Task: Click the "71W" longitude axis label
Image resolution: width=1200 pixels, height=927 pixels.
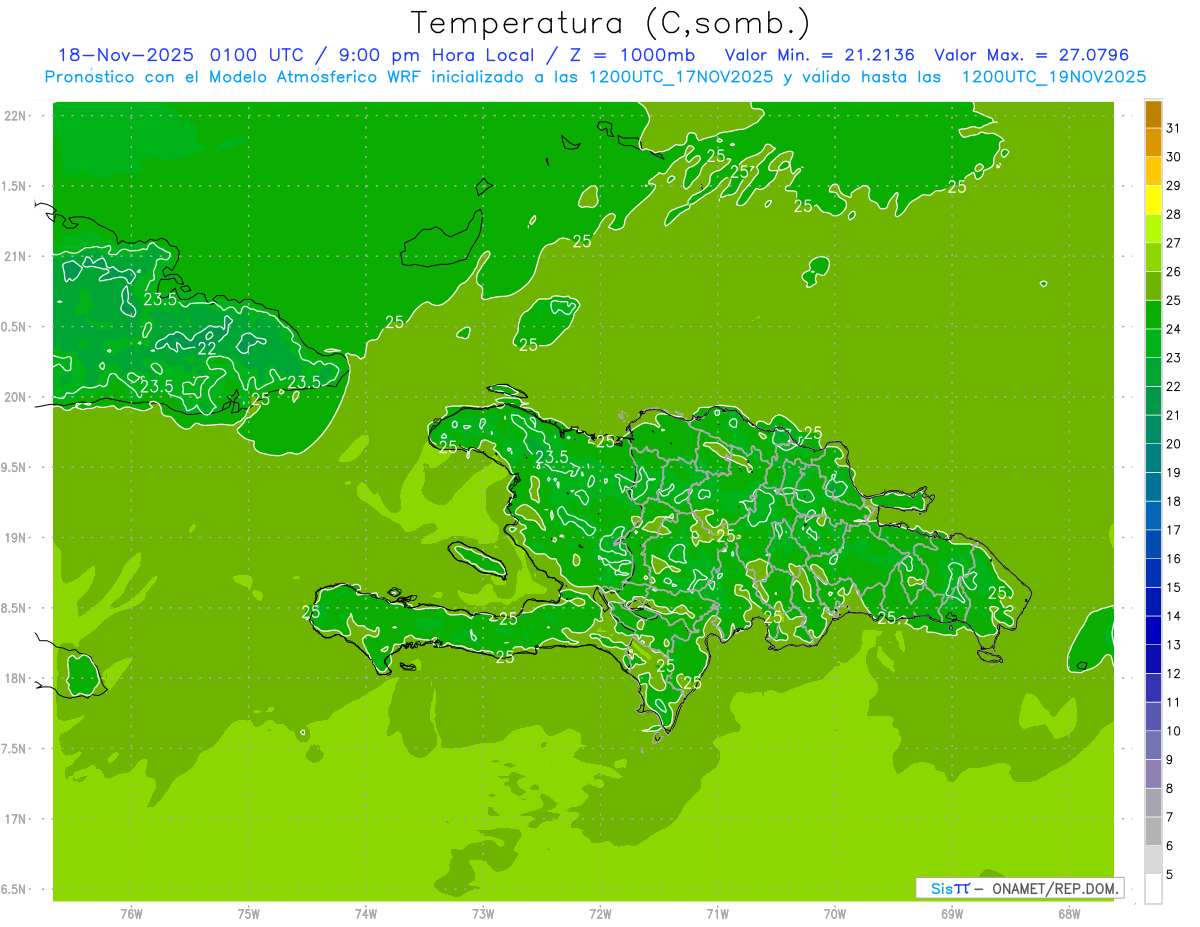Action: coord(717,914)
